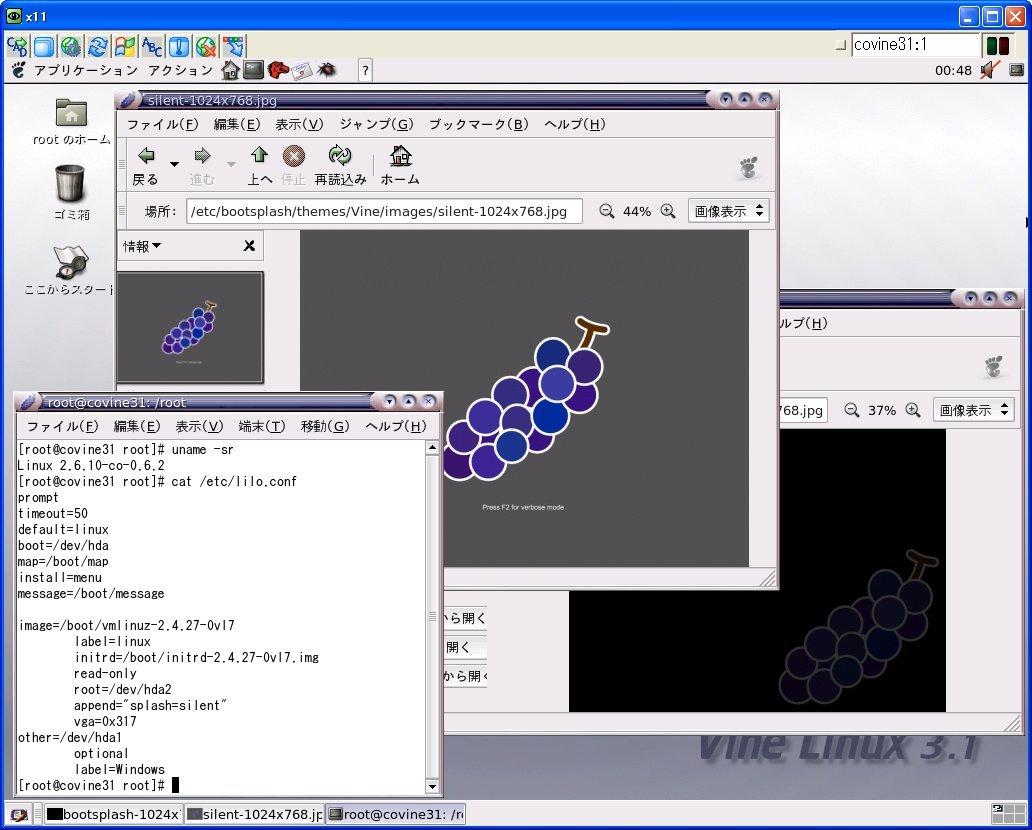Select the grape thumbnail in side pane

[190, 327]
